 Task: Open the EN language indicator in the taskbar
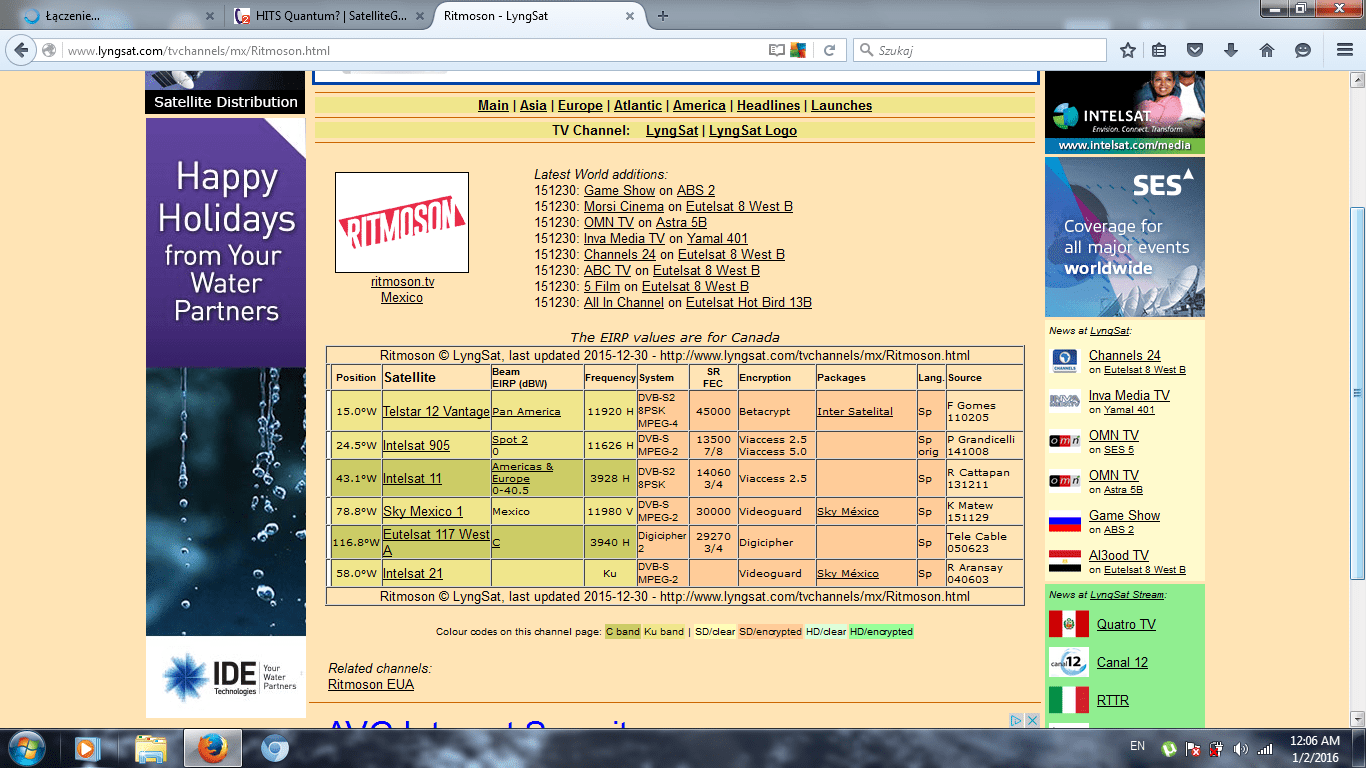pyautogui.click(x=1137, y=746)
